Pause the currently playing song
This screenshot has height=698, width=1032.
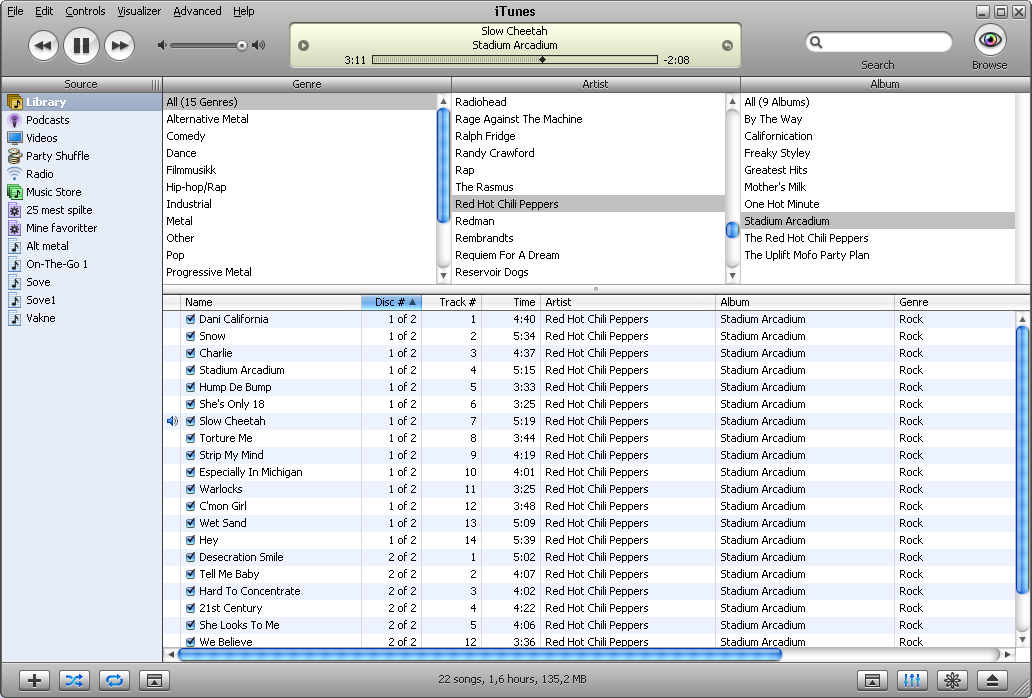[81, 45]
